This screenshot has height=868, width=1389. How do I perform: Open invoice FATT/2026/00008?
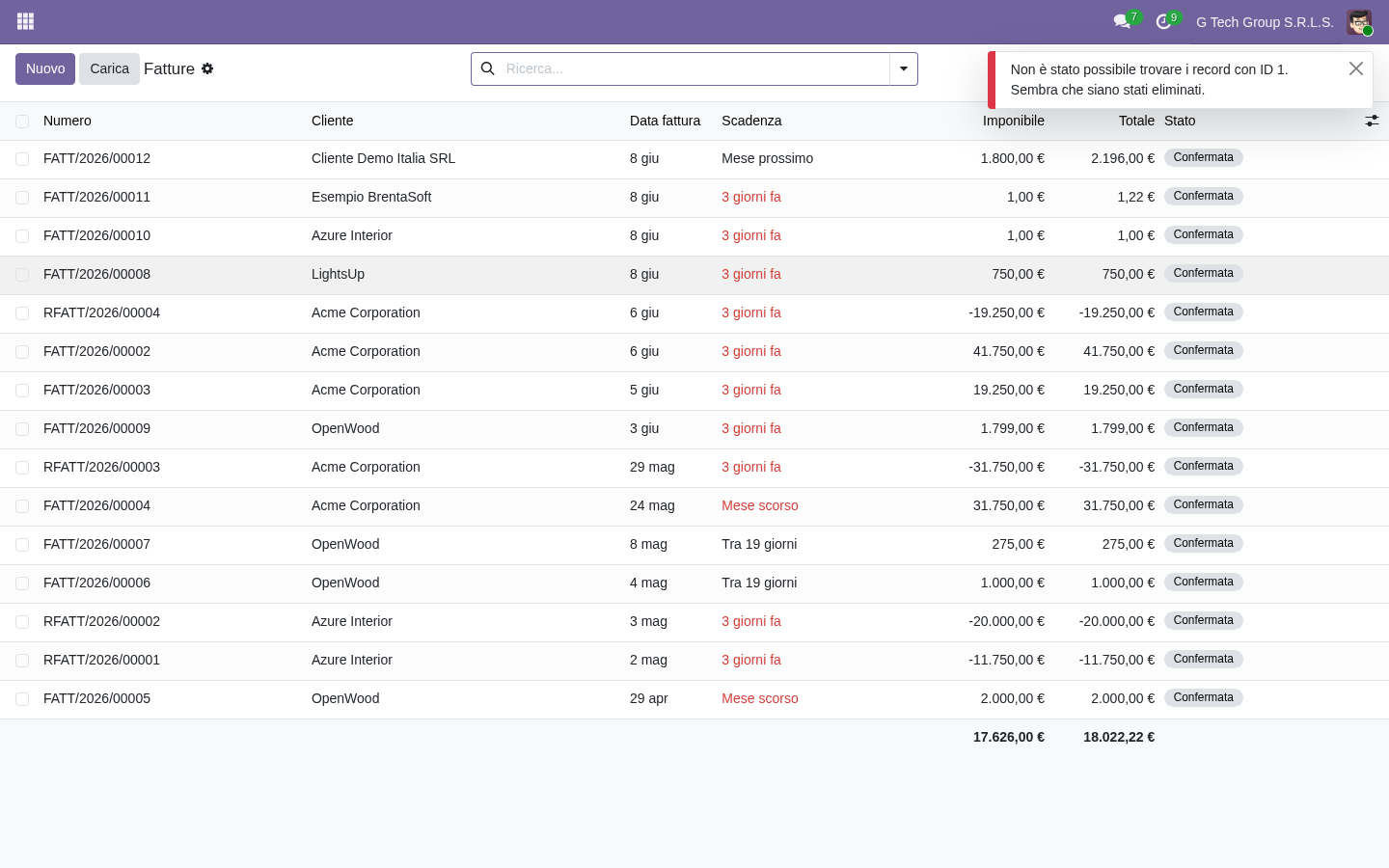click(x=96, y=274)
